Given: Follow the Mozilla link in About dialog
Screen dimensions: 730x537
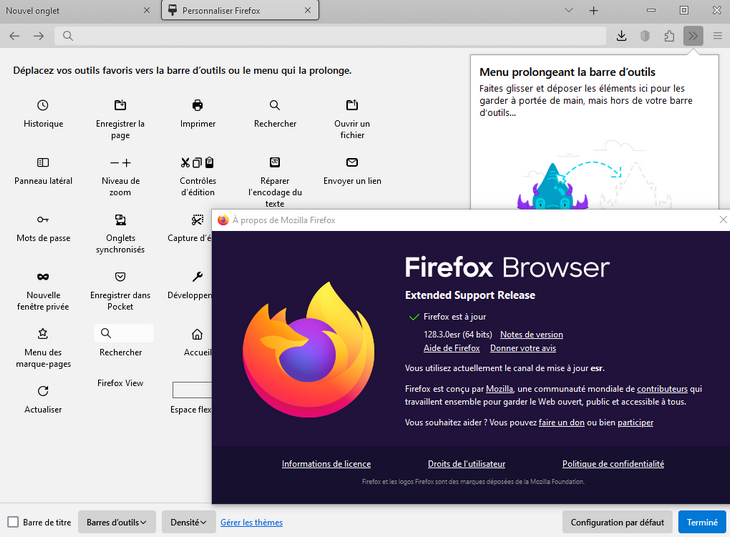Looking at the screenshot, I should click(499, 389).
